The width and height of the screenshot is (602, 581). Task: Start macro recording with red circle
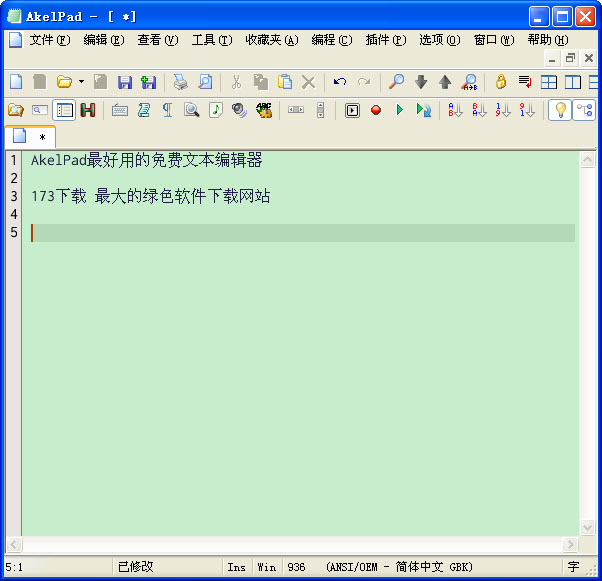(x=376, y=111)
